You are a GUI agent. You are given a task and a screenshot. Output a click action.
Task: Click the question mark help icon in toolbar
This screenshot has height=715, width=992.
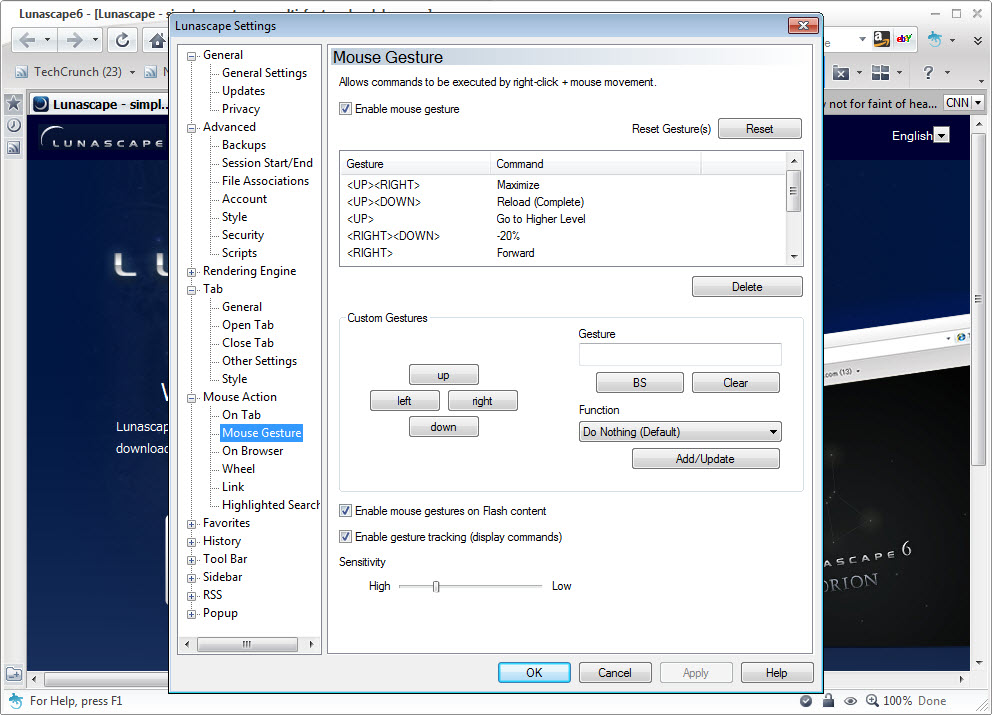click(928, 73)
